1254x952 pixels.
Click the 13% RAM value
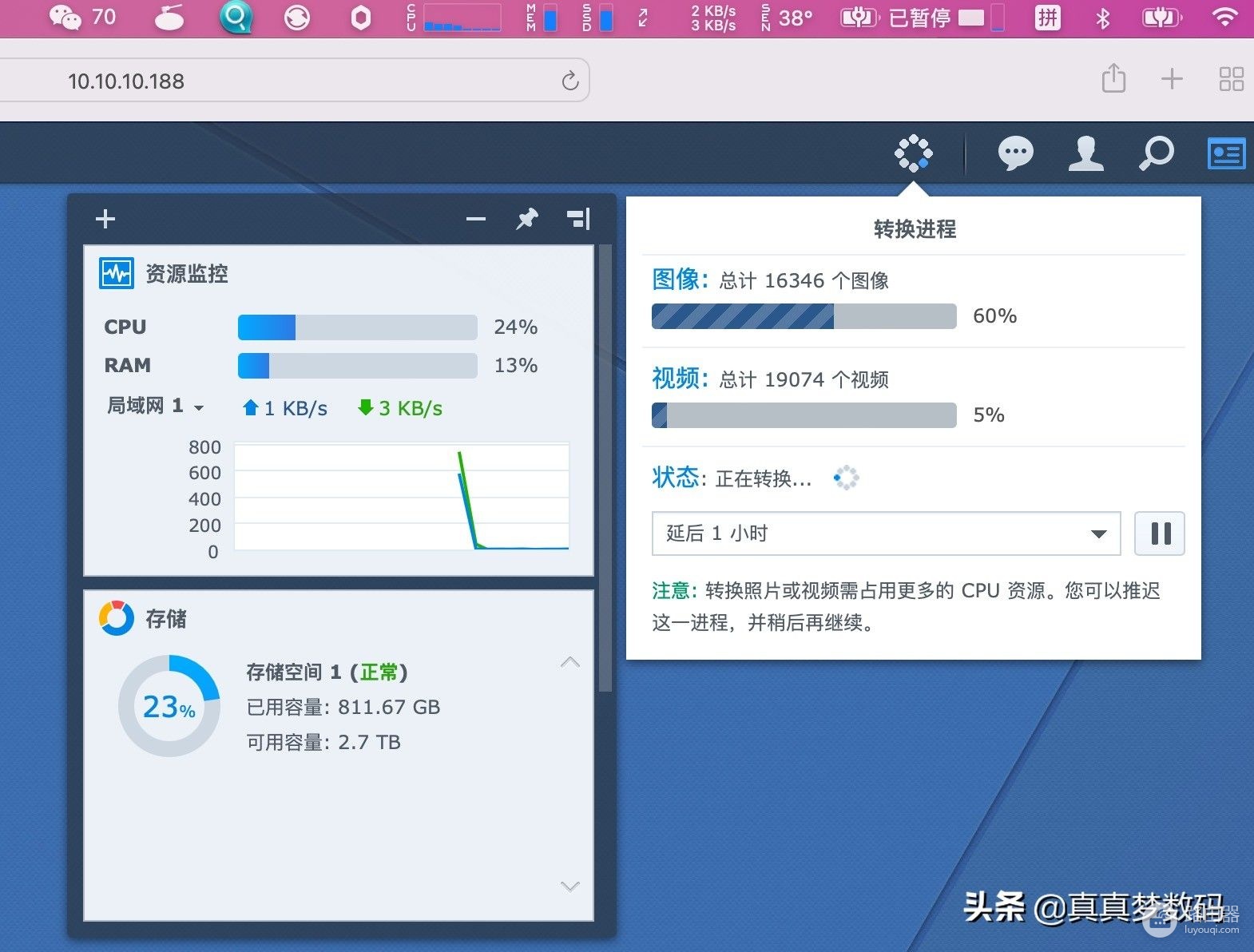(516, 366)
